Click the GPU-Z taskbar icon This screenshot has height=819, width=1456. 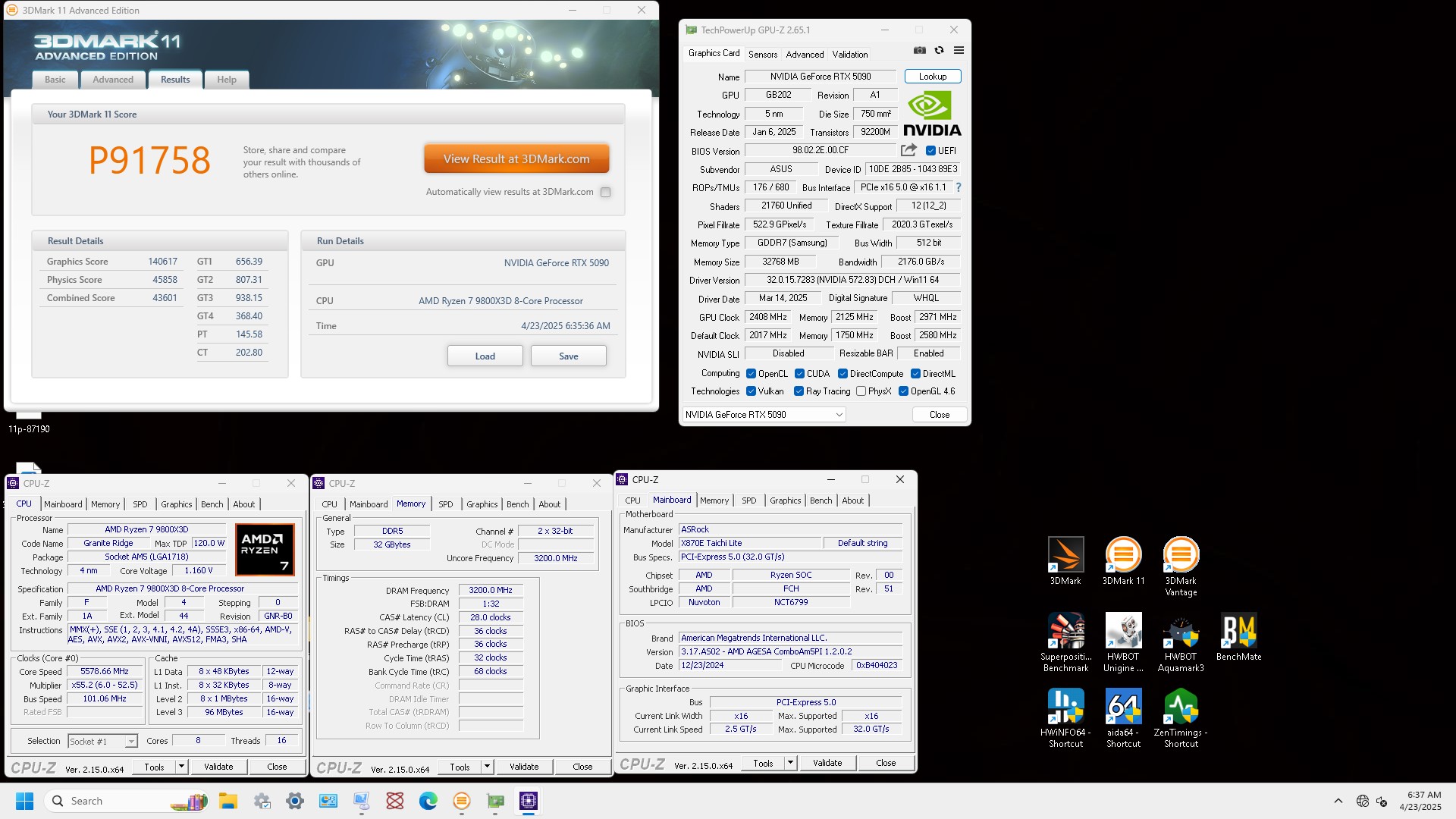point(495,801)
